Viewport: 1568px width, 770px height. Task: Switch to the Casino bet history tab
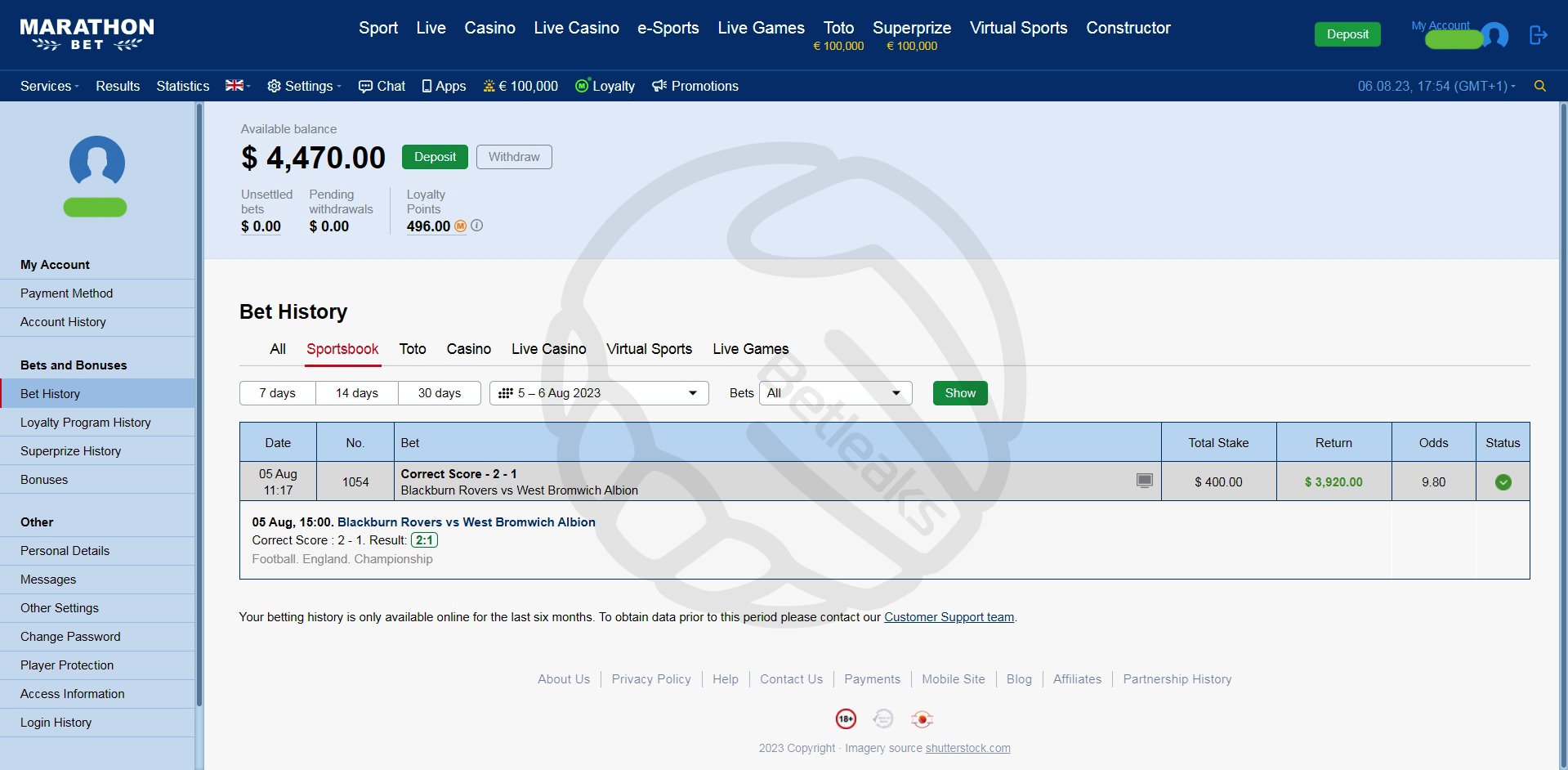point(469,349)
